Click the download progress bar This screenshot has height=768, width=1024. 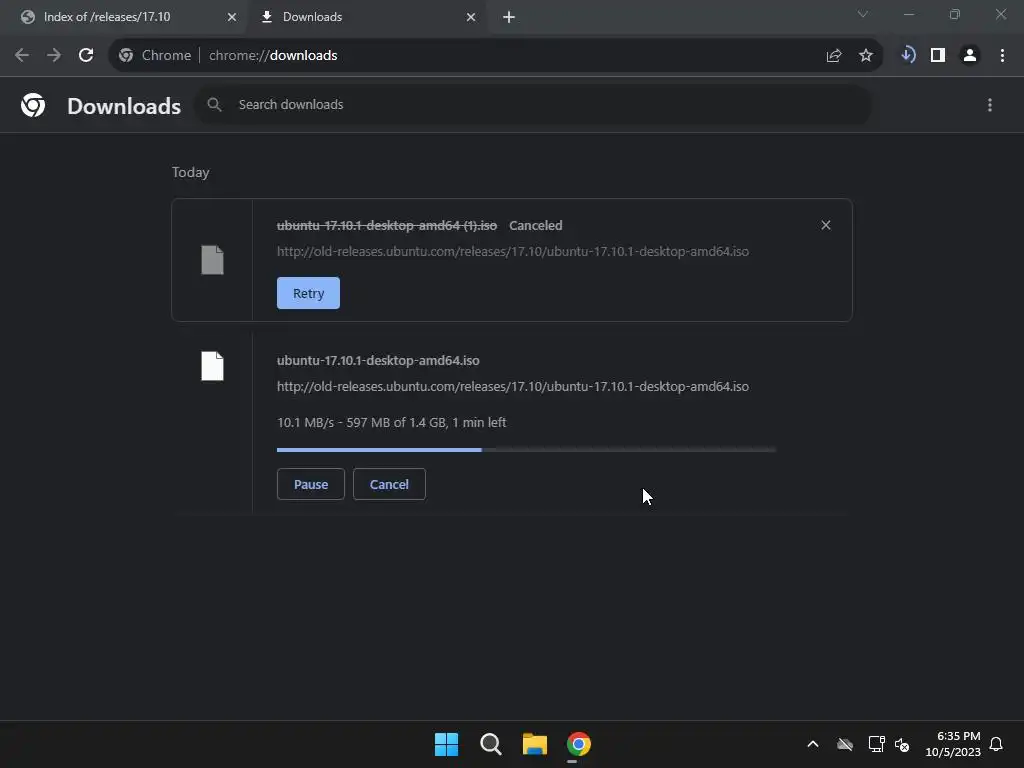[x=526, y=449]
